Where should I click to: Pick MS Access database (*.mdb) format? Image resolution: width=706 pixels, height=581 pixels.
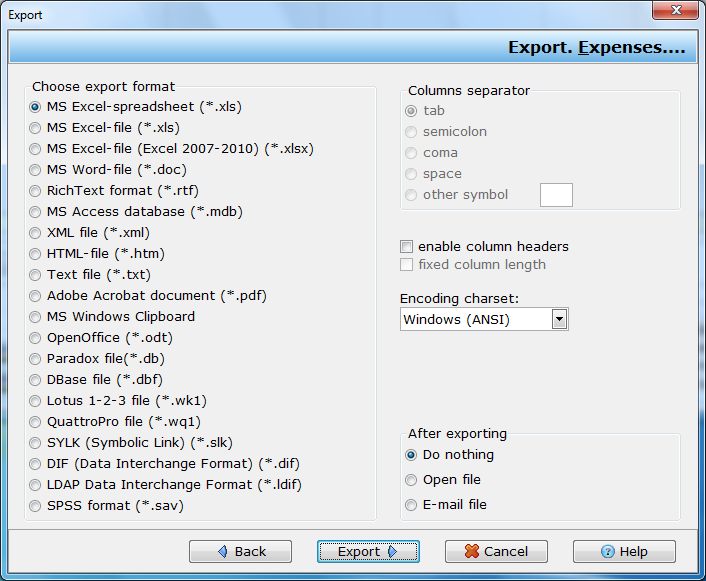(36, 212)
